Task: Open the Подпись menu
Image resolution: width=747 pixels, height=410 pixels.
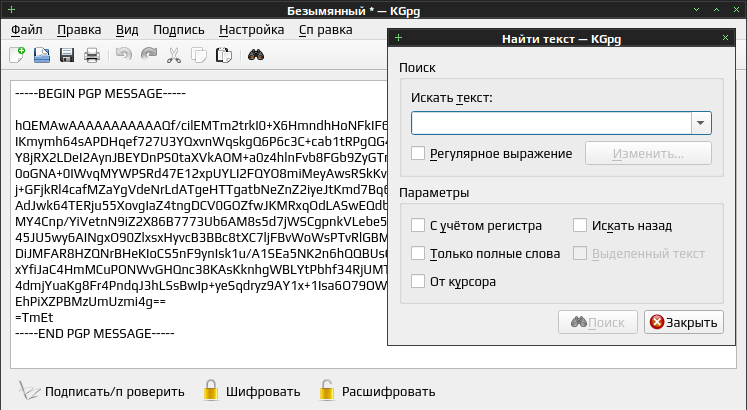Action: tap(179, 30)
